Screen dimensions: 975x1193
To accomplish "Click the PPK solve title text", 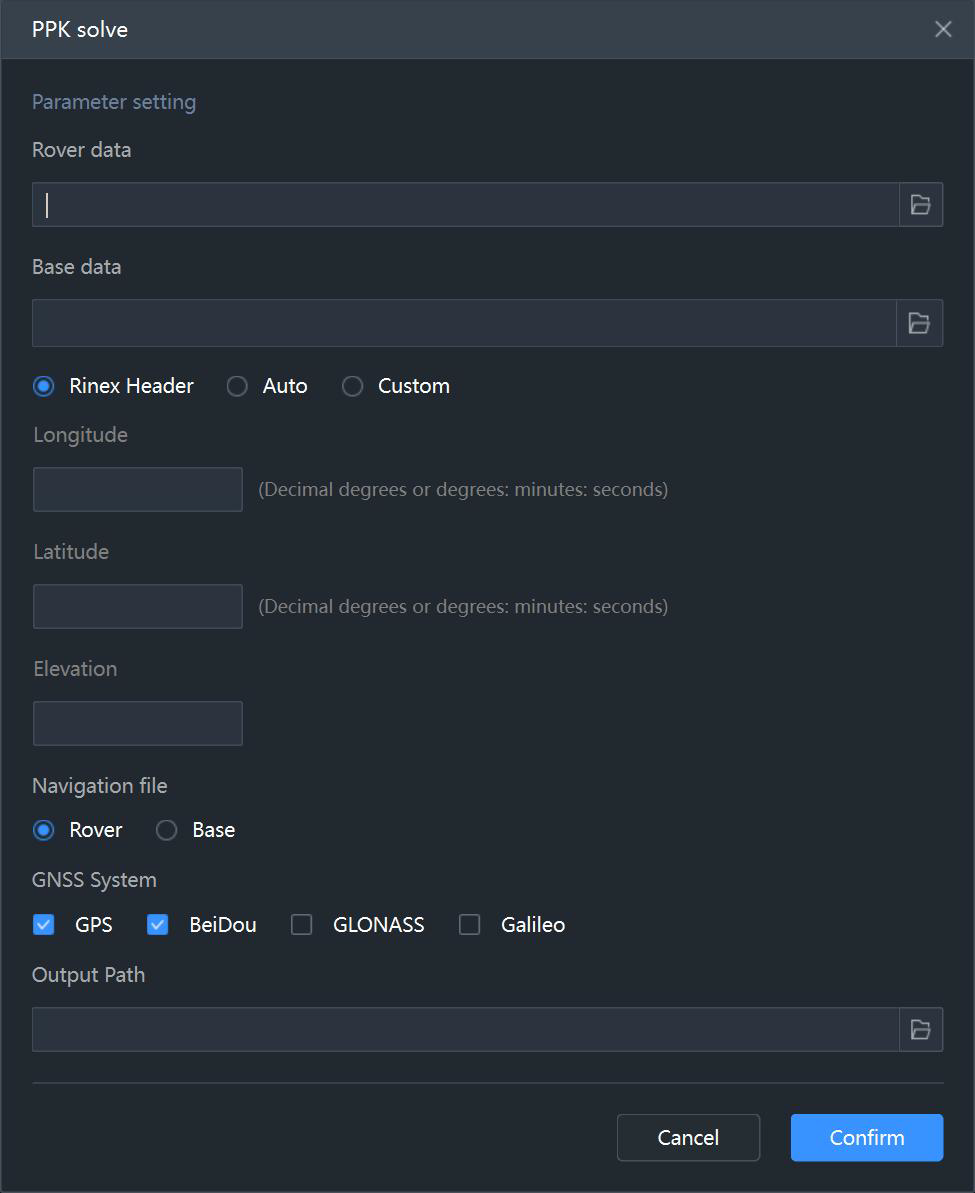I will 80,30.
